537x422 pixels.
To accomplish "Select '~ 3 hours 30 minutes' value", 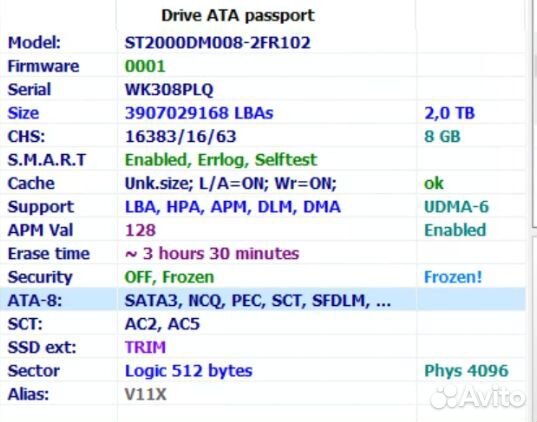I will point(212,254).
